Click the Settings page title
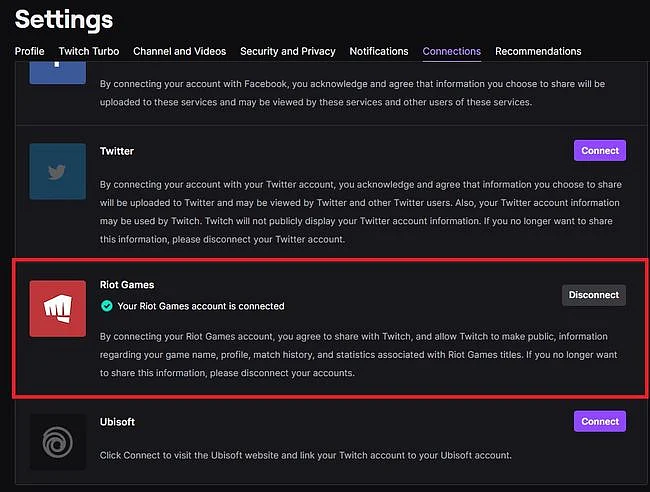 pyautogui.click(x=64, y=20)
